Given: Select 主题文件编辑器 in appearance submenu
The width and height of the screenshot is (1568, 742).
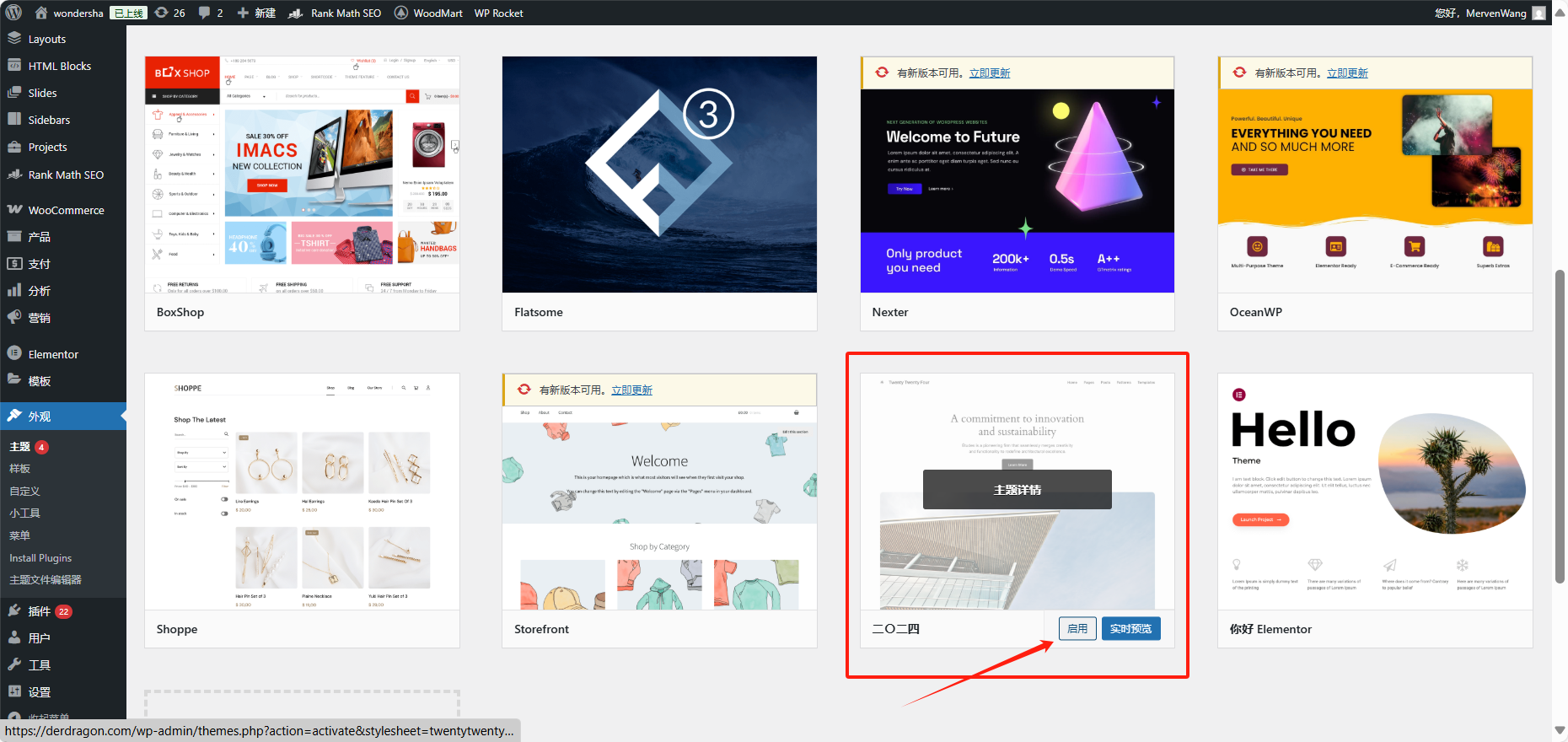Looking at the screenshot, I should coord(46,580).
